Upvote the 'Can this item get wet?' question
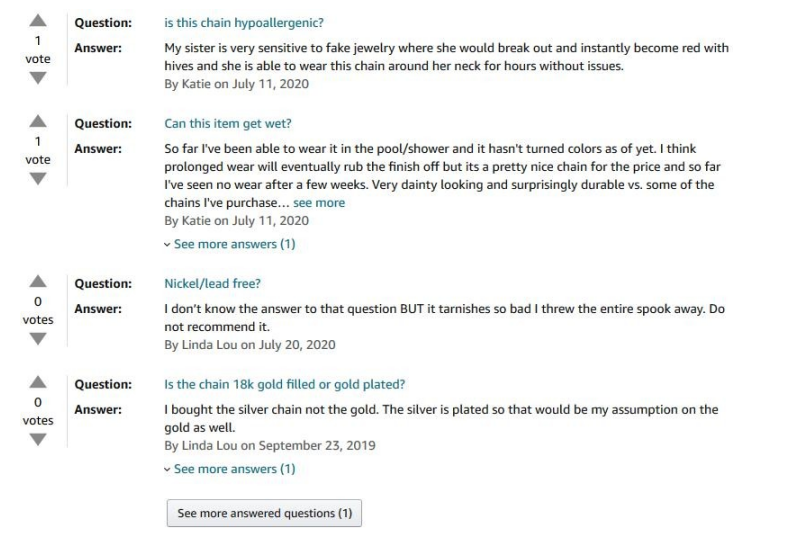 tap(38, 122)
